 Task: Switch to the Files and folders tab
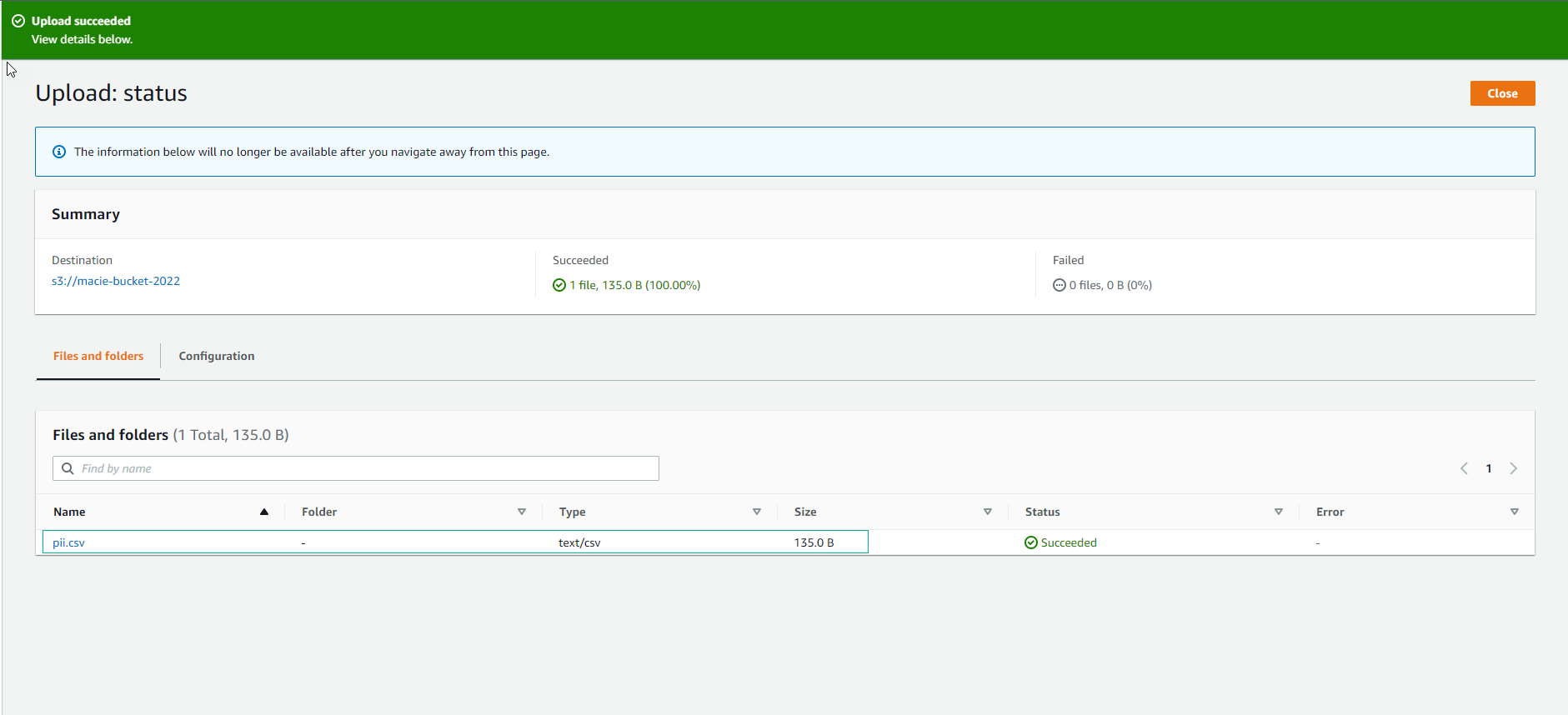tap(98, 356)
